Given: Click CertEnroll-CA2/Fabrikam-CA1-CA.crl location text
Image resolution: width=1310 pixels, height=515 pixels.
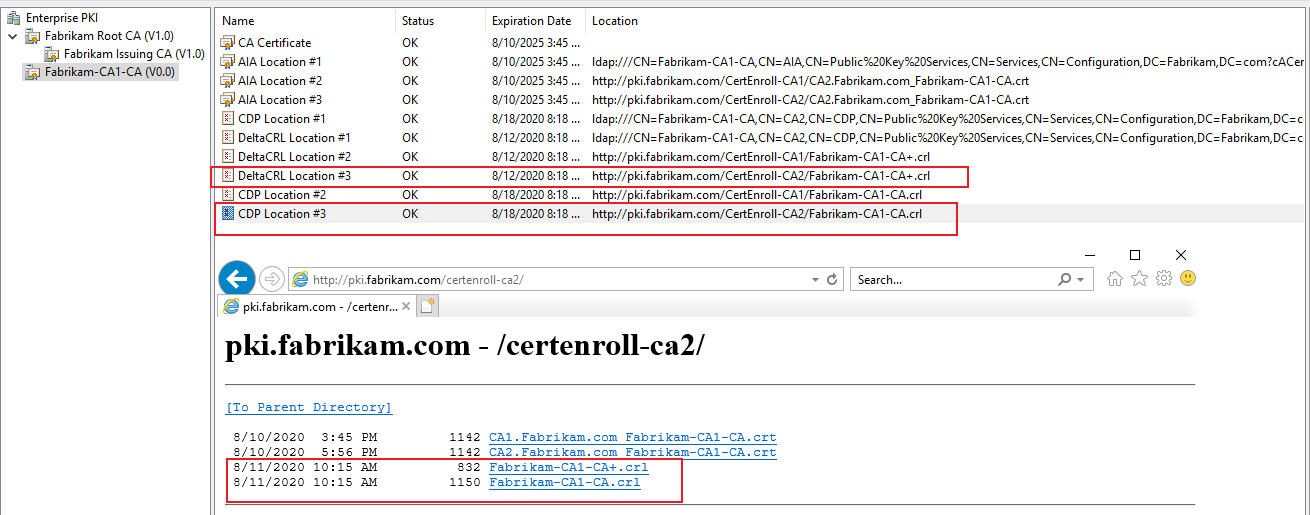Looking at the screenshot, I should [757, 214].
